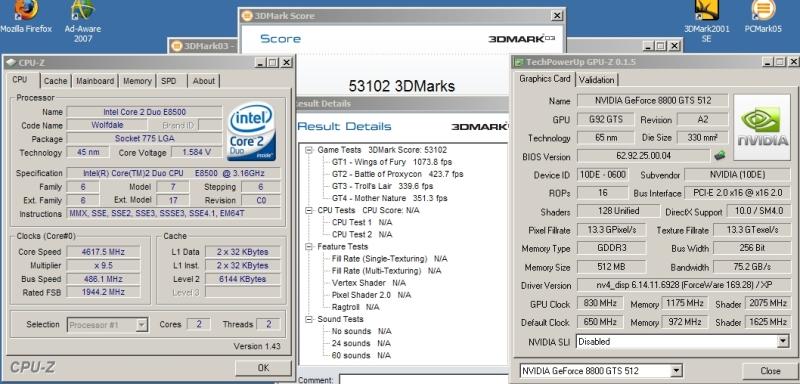Select the No sounds row
The width and height of the screenshot is (800, 384).
click(361, 331)
